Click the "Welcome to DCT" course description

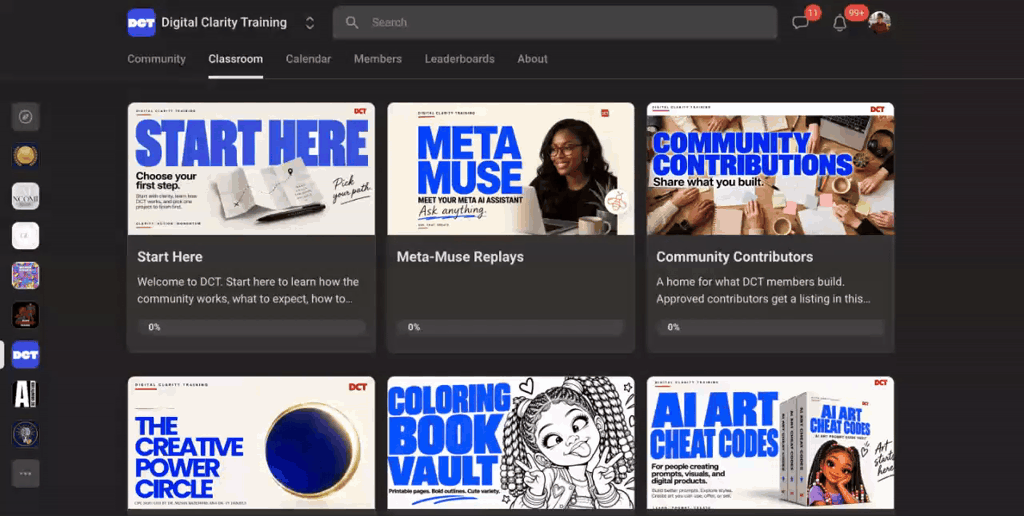[248, 291]
